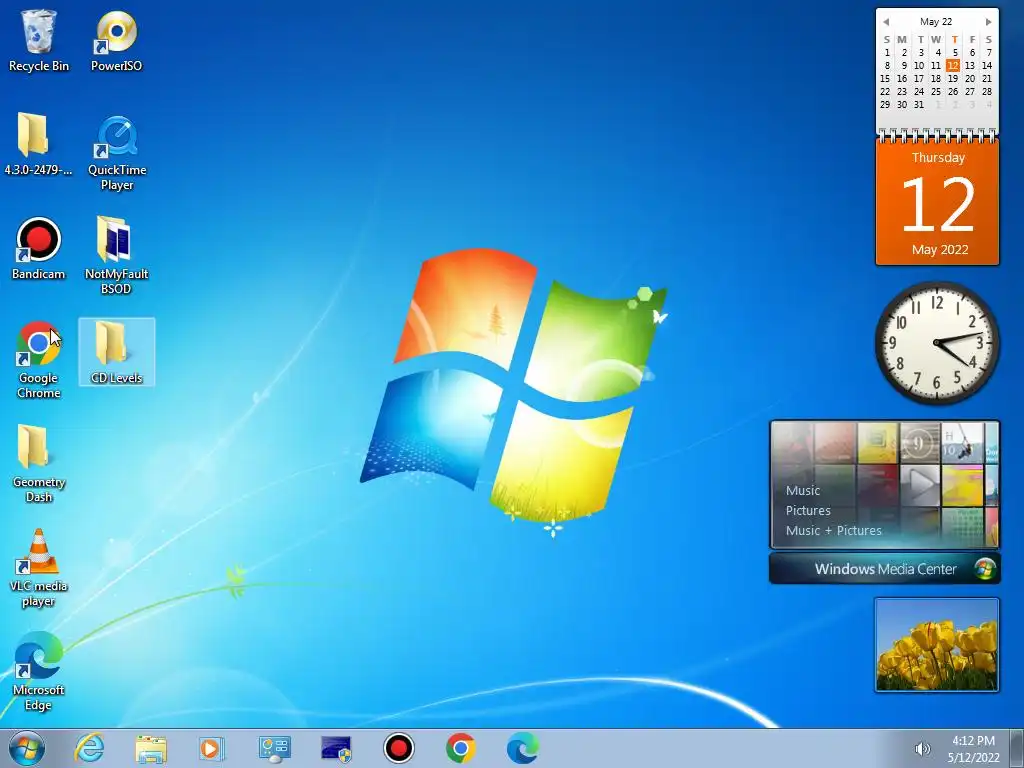Launch Google Chrome from the taskbar
Image resolution: width=1024 pixels, height=768 pixels.
pyautogui.click(x=460, y=748)
